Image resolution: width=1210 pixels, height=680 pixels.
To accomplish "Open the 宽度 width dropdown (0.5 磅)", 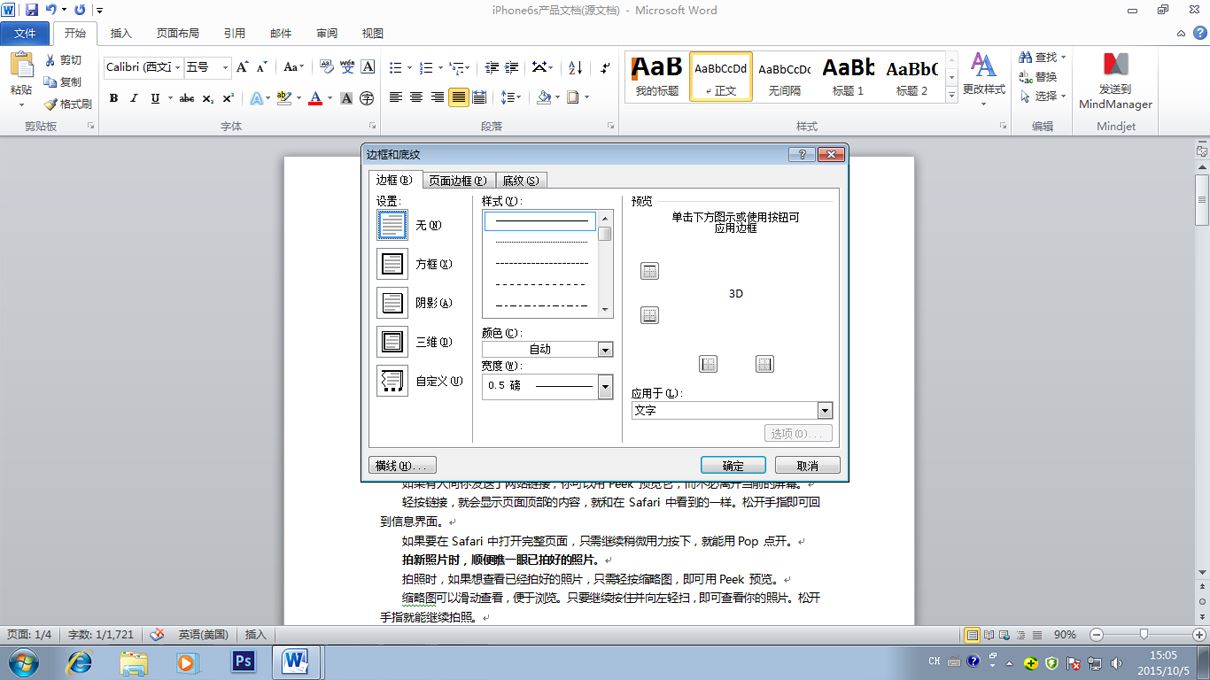I will tap(547, 386).
